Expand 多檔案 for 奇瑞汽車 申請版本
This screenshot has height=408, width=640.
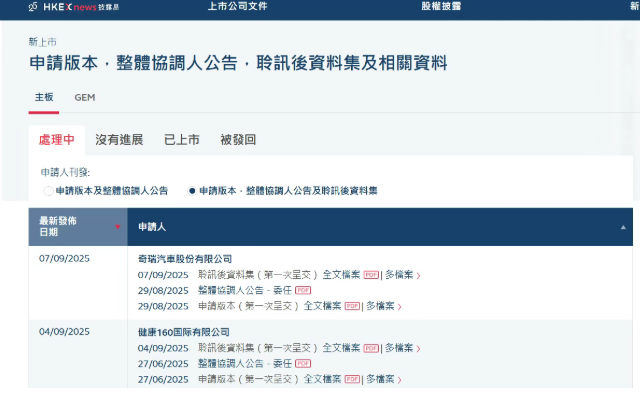(384, 306)
